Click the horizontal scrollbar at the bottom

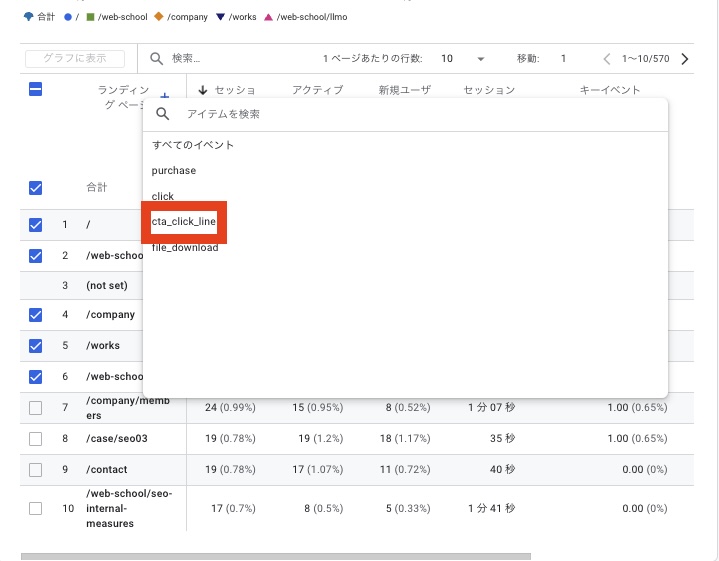click(276, 556)
